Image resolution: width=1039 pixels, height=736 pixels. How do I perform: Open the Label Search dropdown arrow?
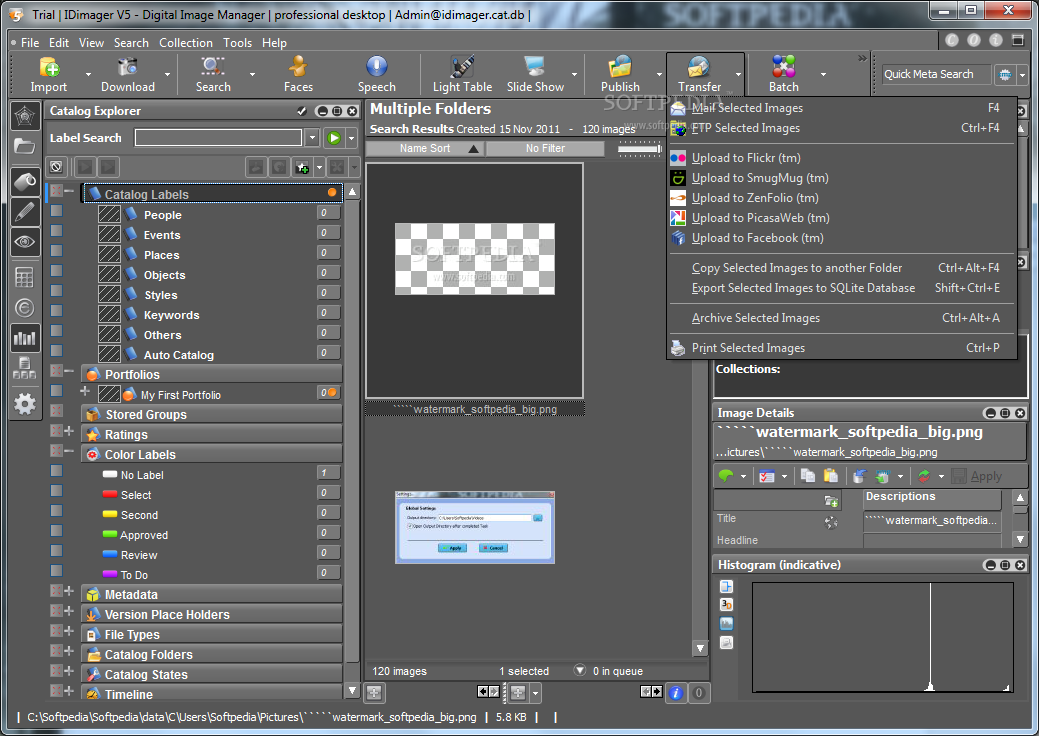(312, 138)
